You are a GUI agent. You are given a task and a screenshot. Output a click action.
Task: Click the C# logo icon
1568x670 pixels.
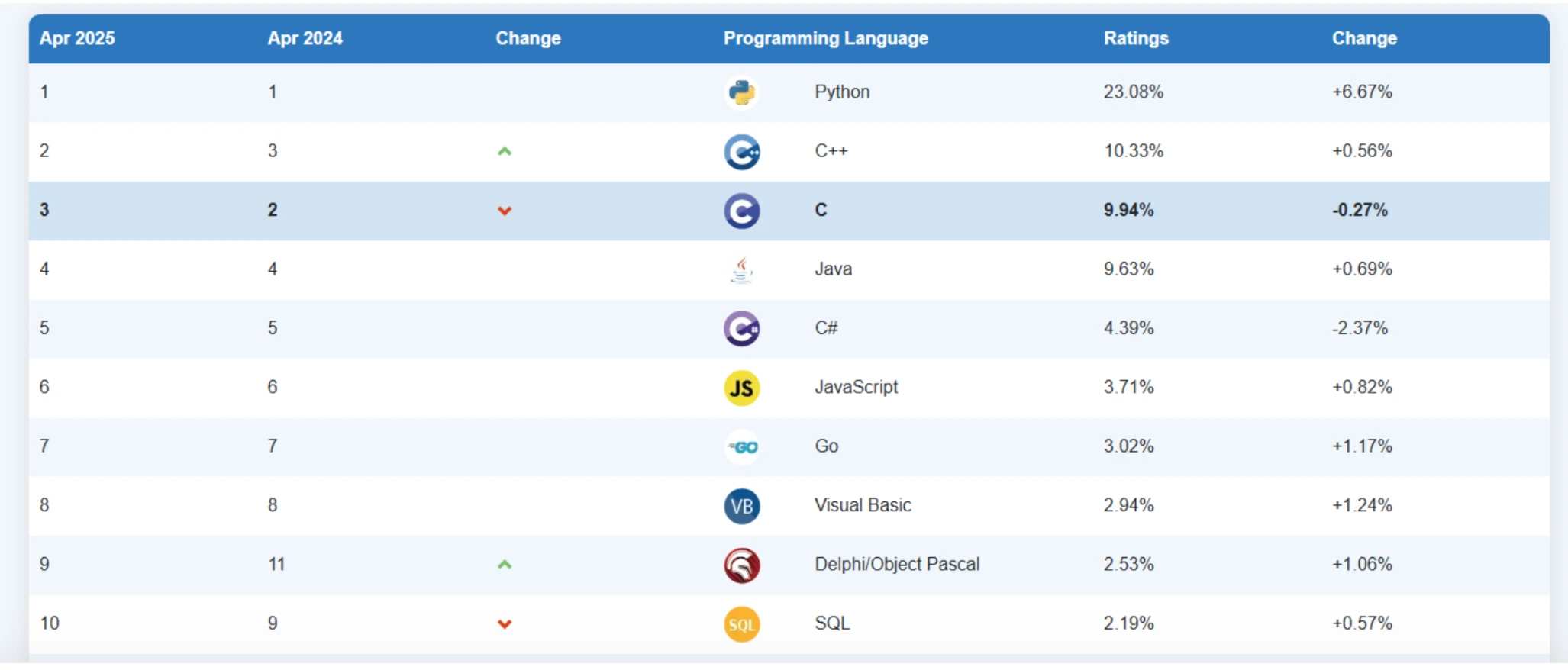click(741, 329)
